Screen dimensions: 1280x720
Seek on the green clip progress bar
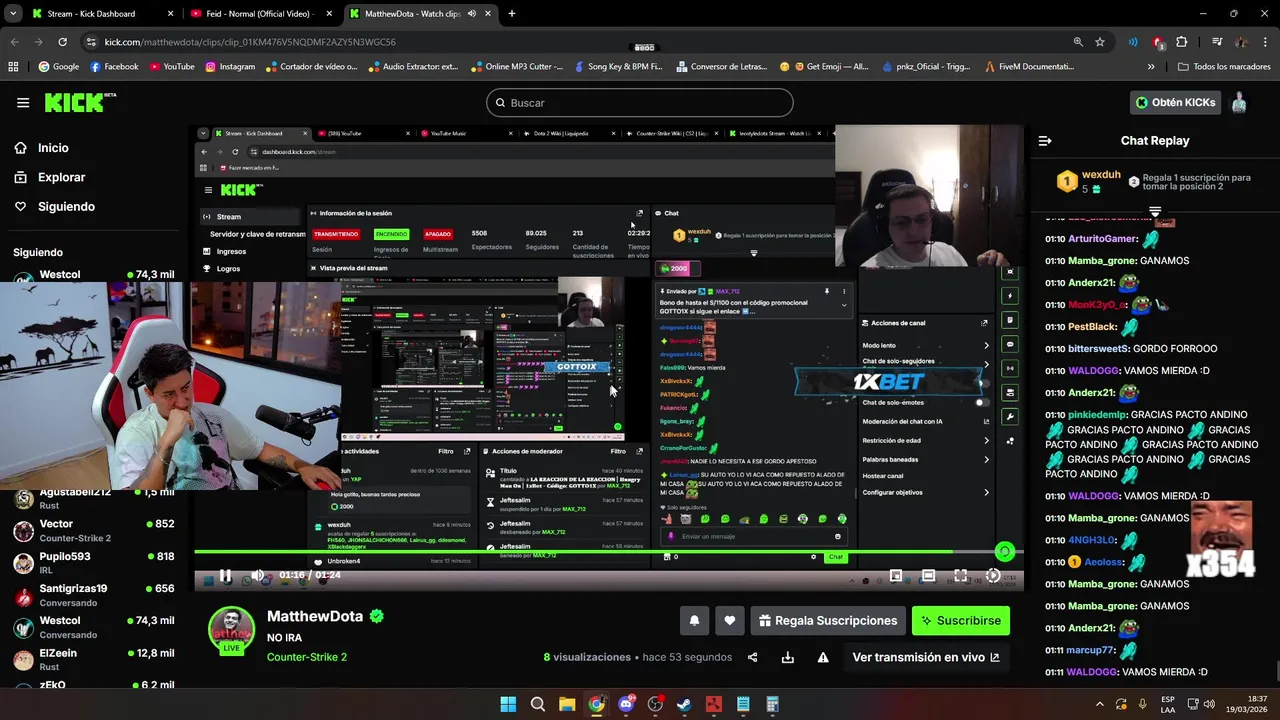608,552
